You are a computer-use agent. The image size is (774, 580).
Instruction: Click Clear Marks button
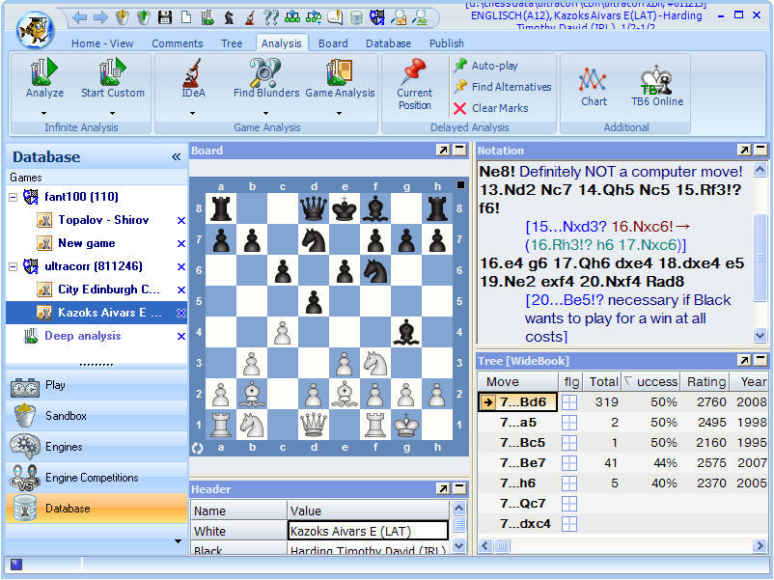click(498, 108)
